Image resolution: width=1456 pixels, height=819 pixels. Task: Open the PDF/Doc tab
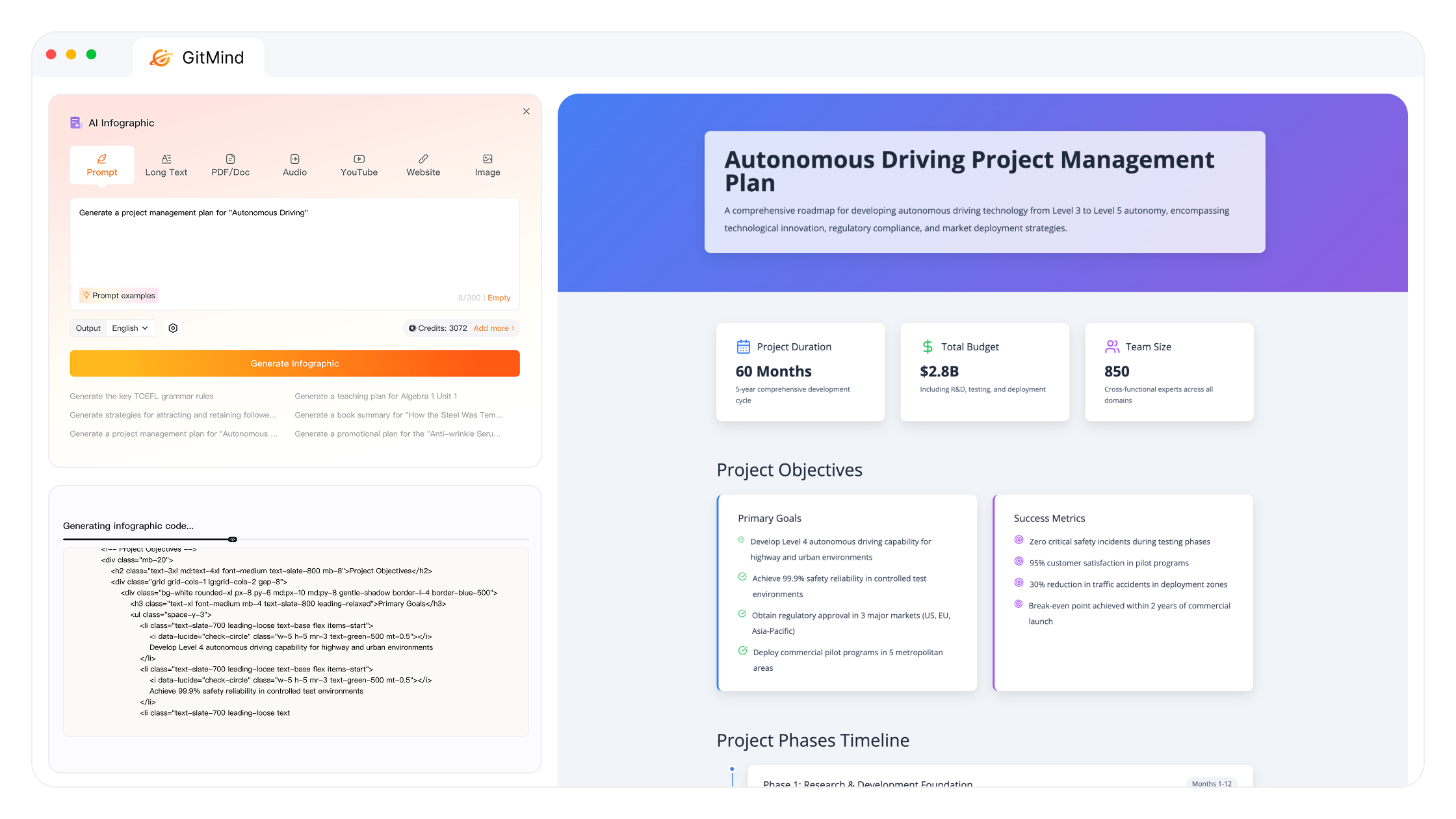click(231, 165)
